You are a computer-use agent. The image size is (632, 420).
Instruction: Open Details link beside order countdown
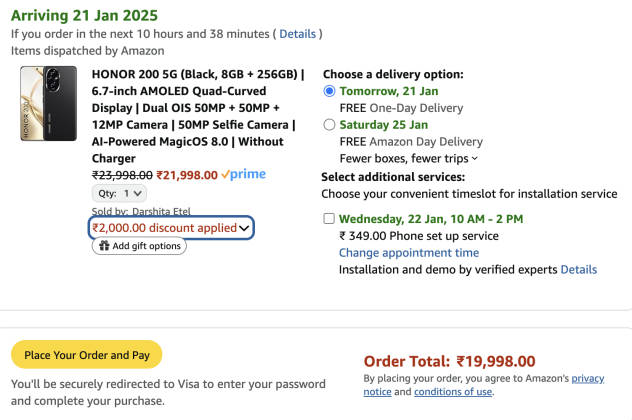[297, 34]
